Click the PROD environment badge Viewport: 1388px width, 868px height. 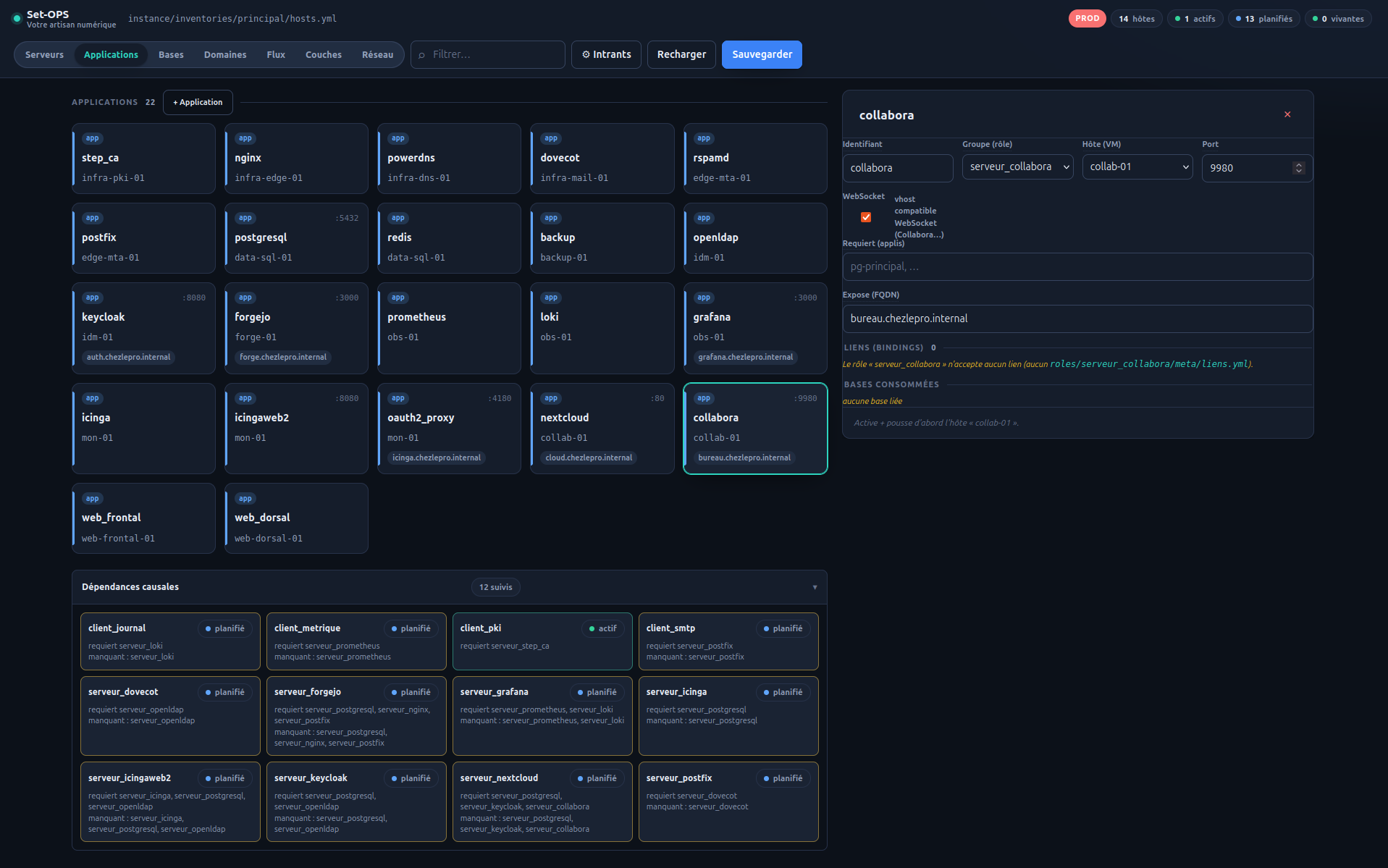(1087, 18)
